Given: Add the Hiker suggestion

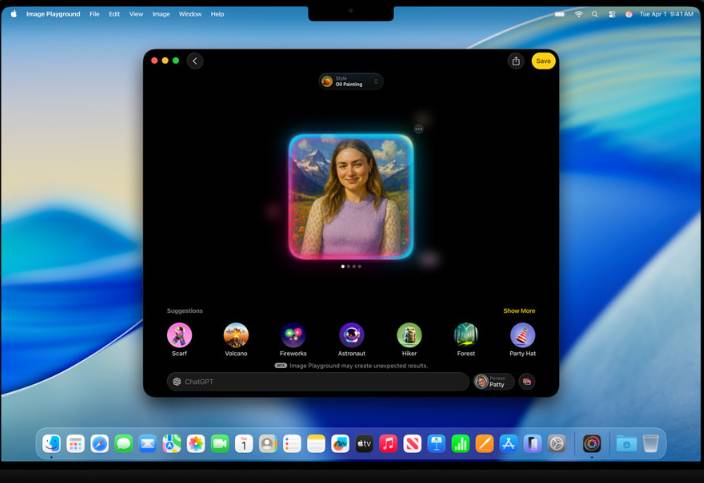Looking at the screenshot, I should (x=409, y=340).
